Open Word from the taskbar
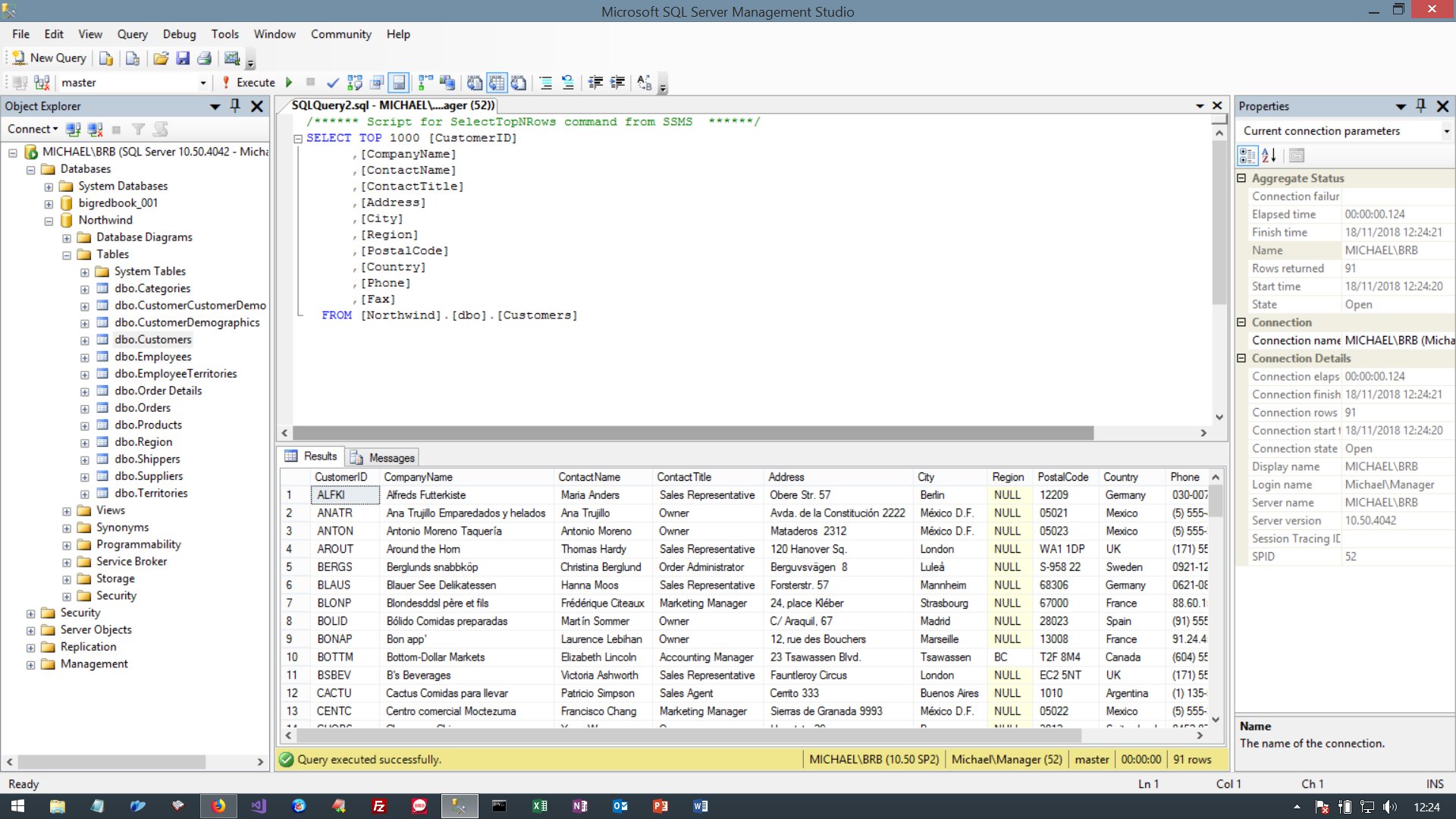The image size is (1456, 819). pos(701,806)
